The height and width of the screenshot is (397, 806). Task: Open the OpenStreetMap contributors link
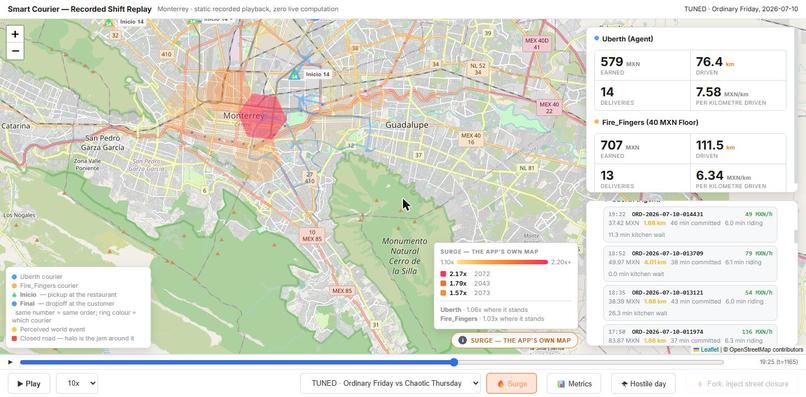tap(763, 350)
